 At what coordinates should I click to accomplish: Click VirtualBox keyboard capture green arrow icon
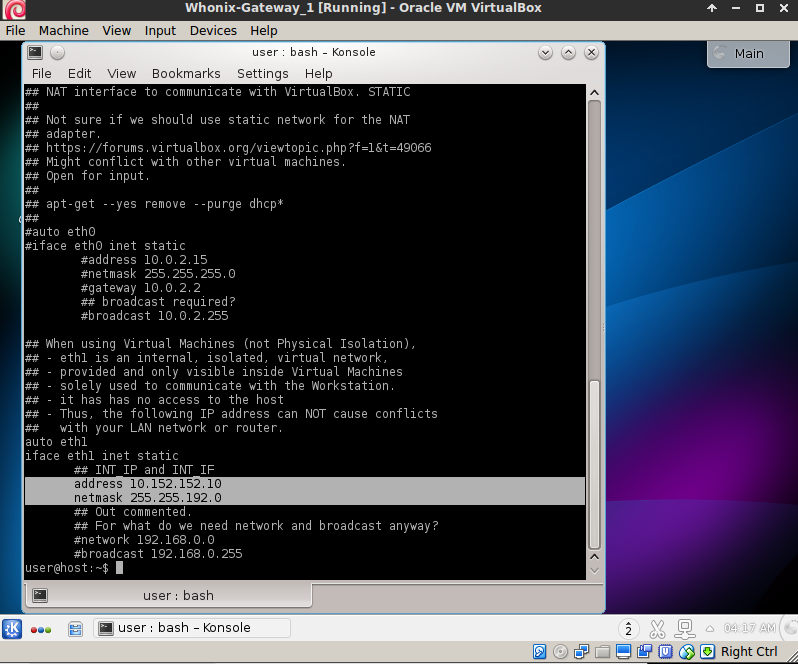point(707,651)
